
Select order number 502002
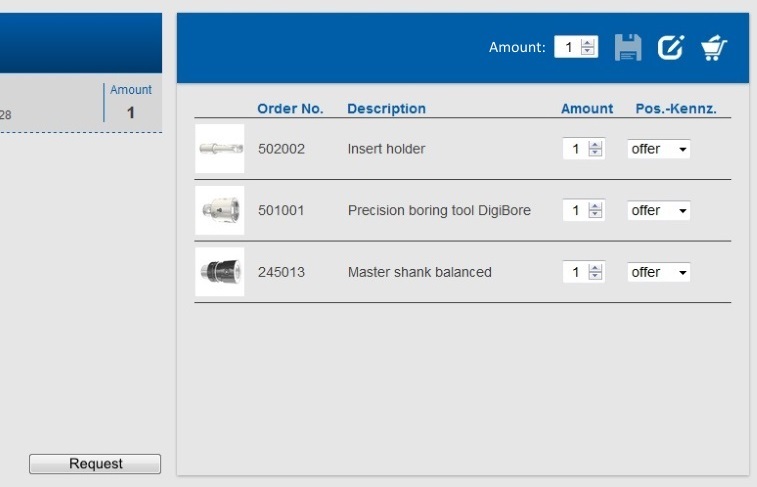tap(281, 149)
